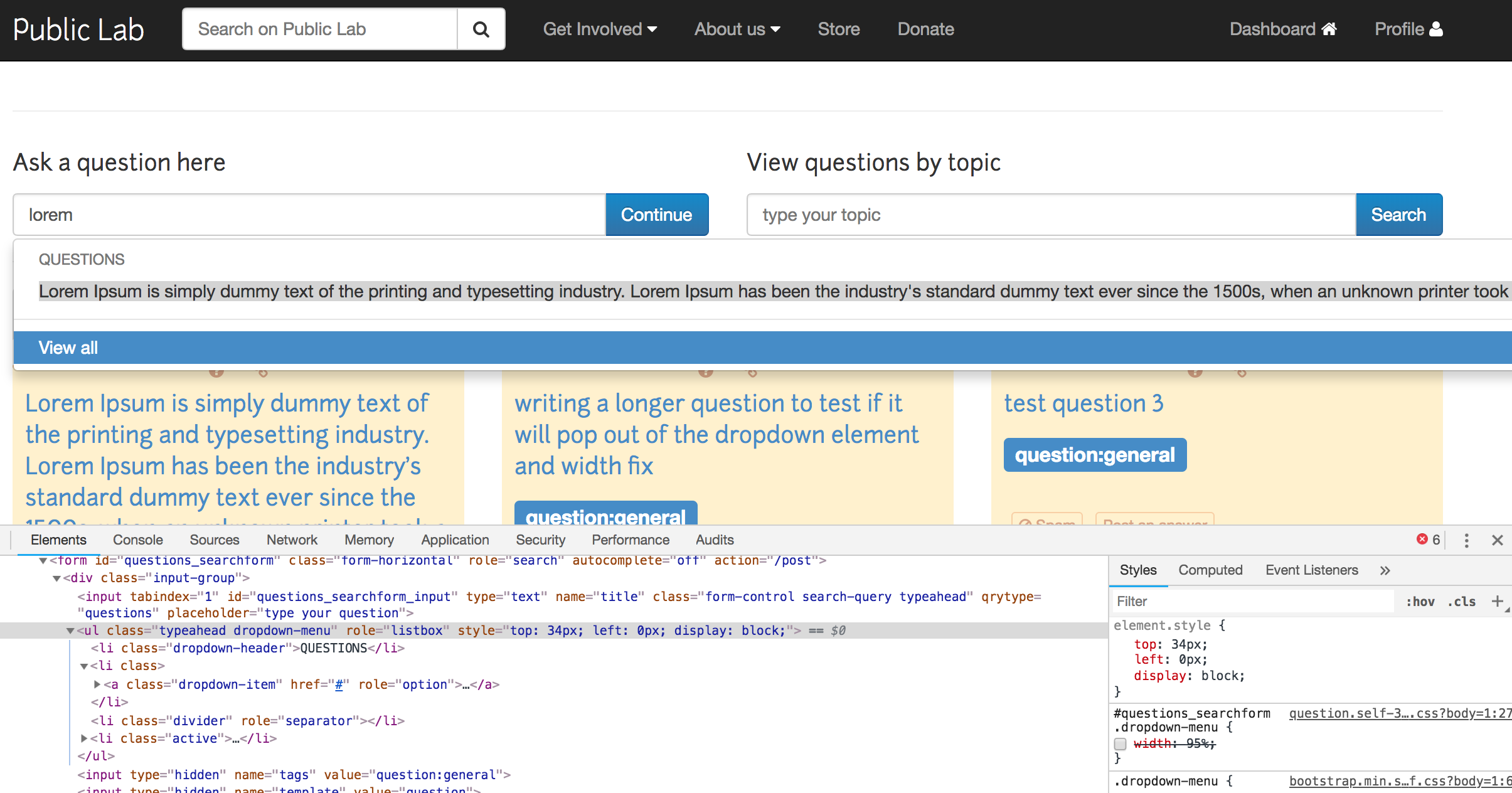Click the new style rule plus icon

pyautogui.click(x=1497, y=601)
